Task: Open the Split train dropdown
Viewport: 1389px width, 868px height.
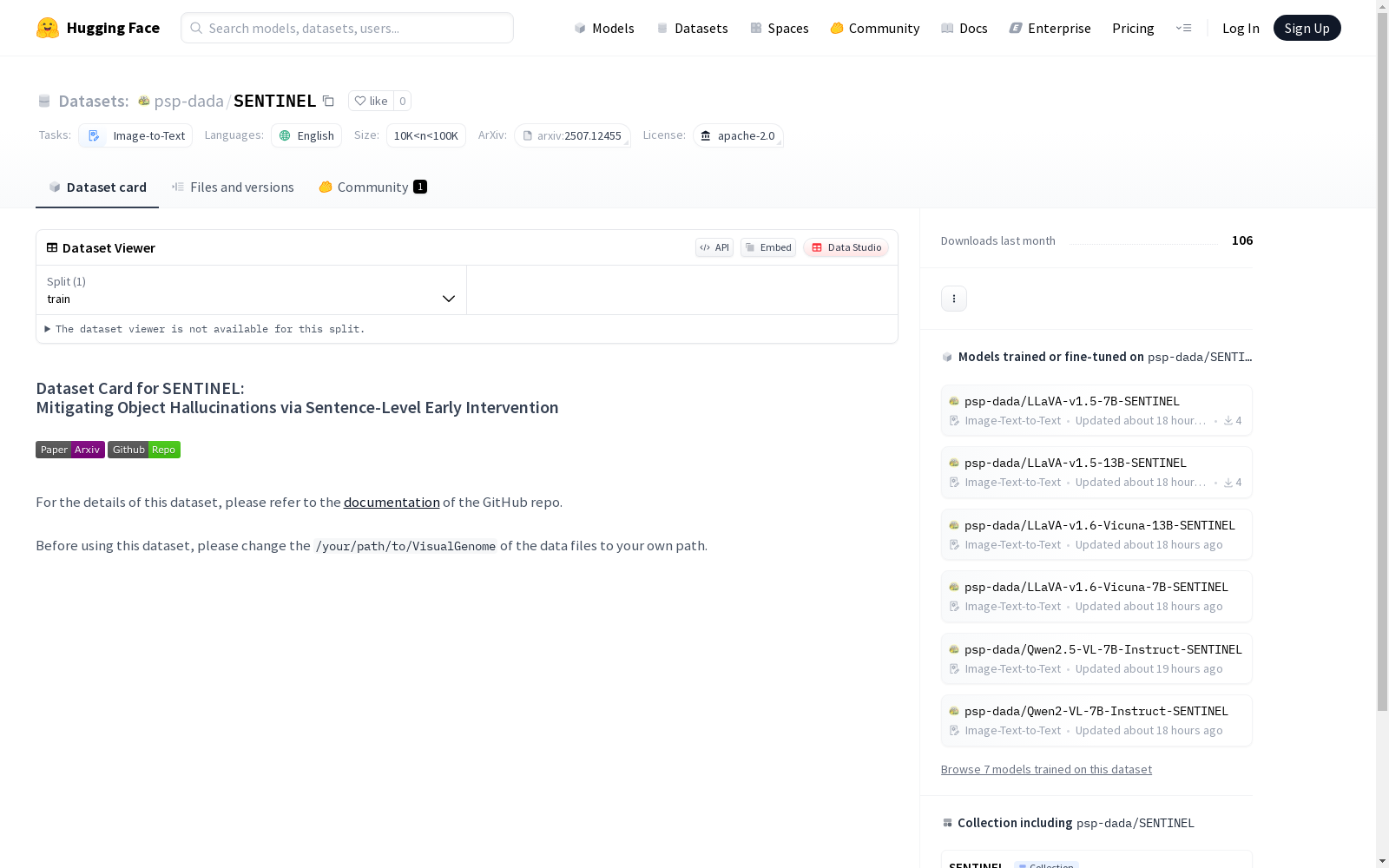Action: click(x=251, y=290)
